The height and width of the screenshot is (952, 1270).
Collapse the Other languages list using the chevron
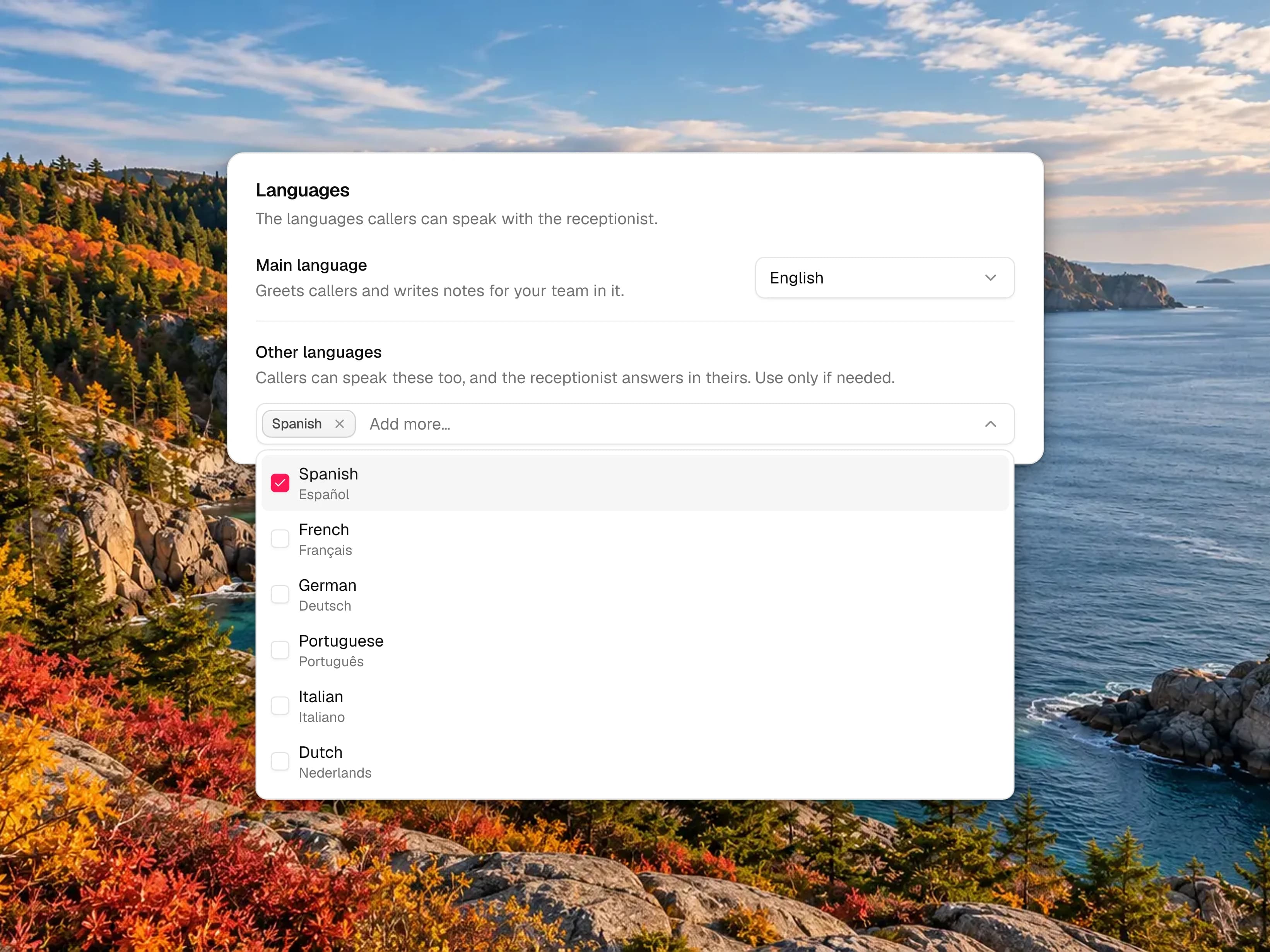coord(990,424)
